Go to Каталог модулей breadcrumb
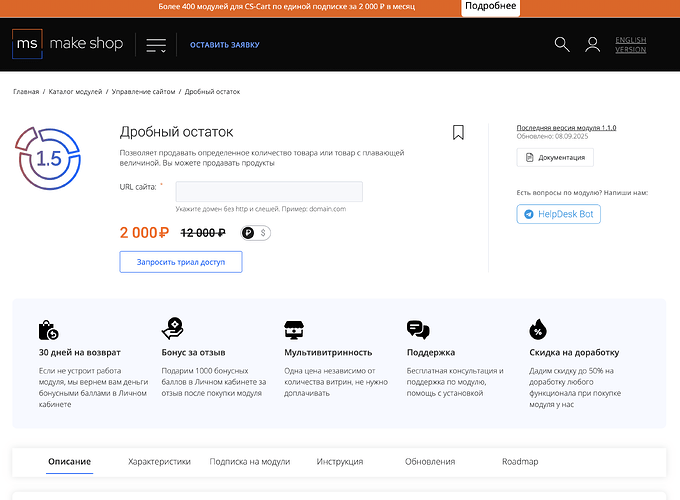The width and height of the screenshot is (680, 500). coord(75,92)
